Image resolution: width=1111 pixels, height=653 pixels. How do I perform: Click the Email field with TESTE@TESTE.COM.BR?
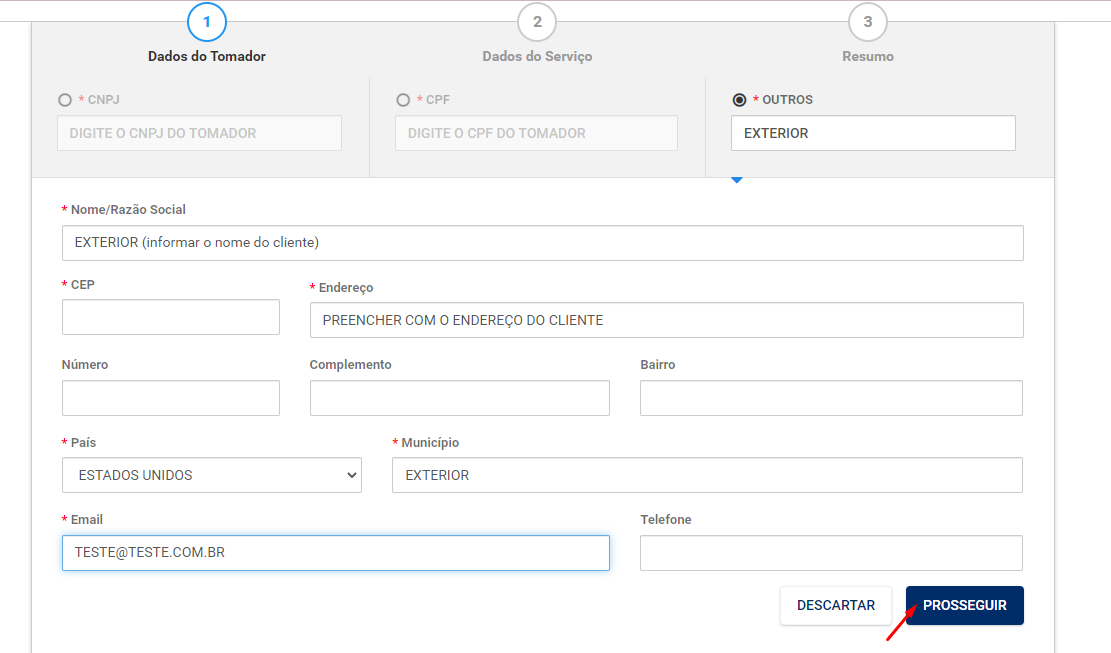pyautogui.click(x=336, y=553)
